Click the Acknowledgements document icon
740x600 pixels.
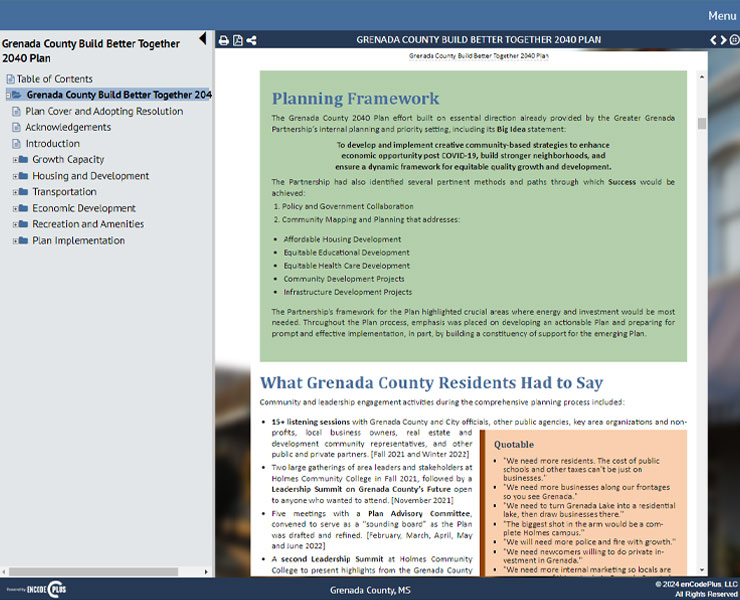pos(17,127)
